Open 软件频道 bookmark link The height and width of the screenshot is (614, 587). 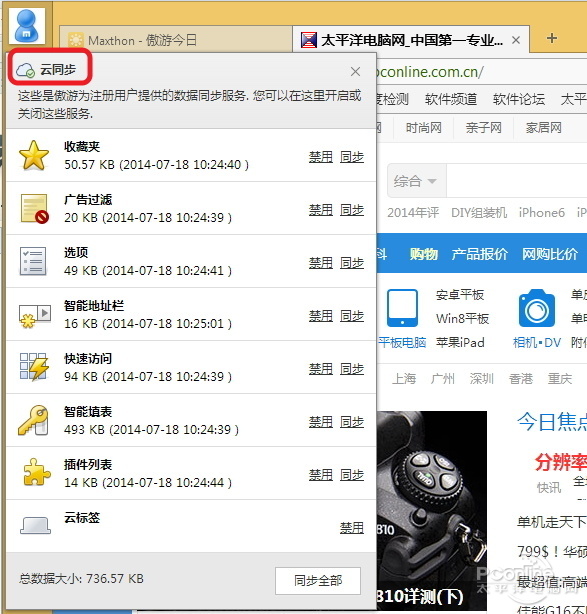(451, 99)
